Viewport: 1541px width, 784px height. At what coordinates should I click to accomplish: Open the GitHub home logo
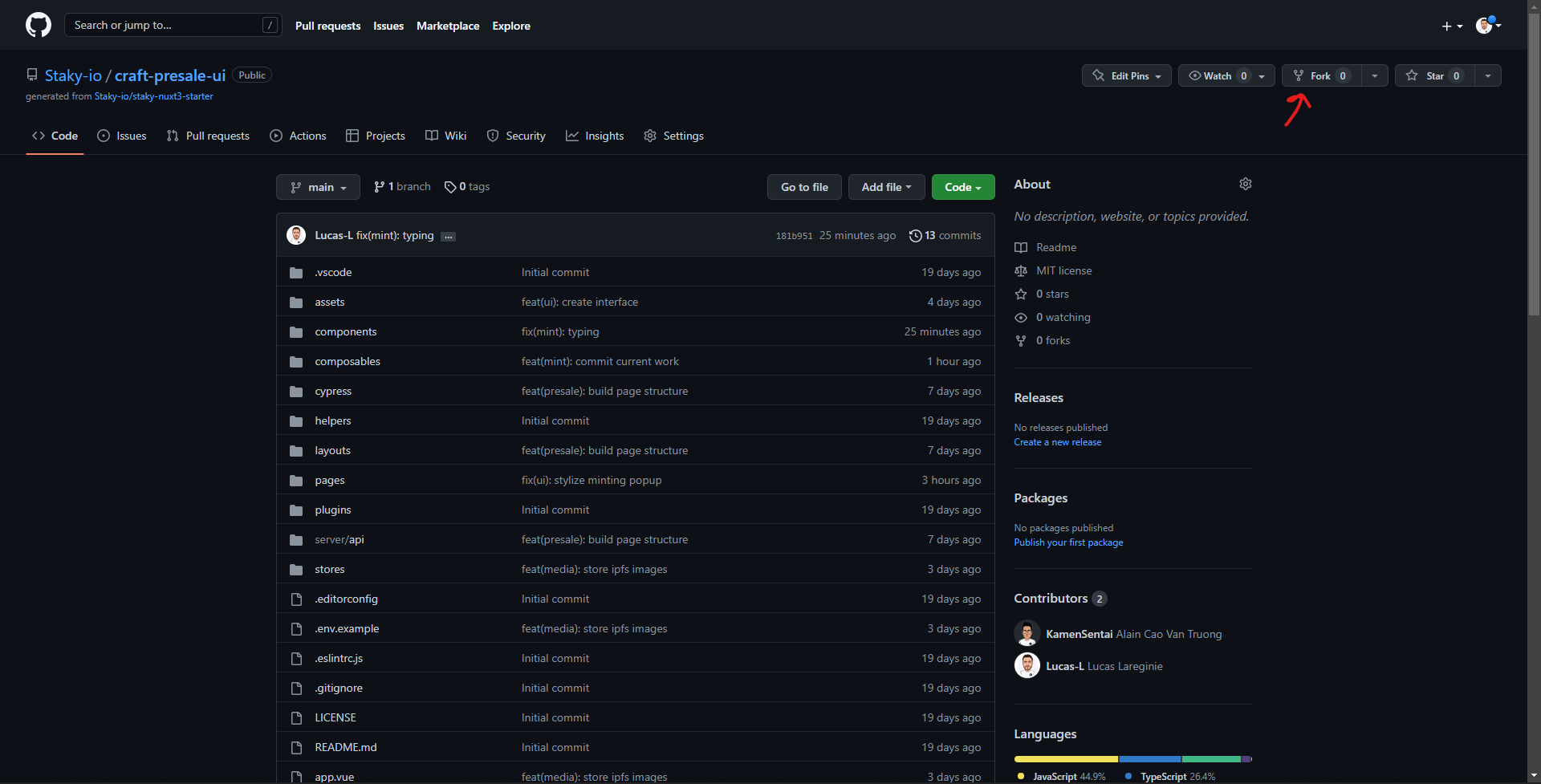tap(39, 26)
